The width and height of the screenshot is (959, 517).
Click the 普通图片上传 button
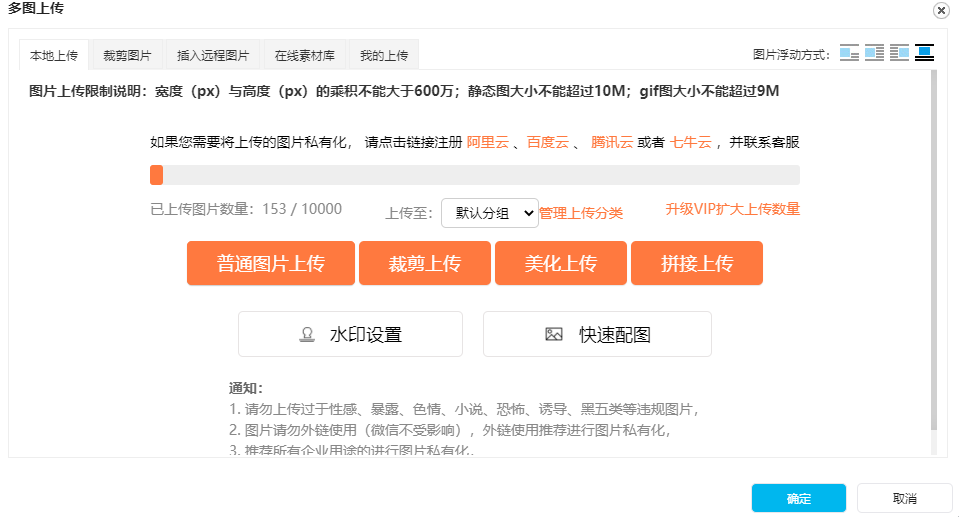(x=270, y=263)
